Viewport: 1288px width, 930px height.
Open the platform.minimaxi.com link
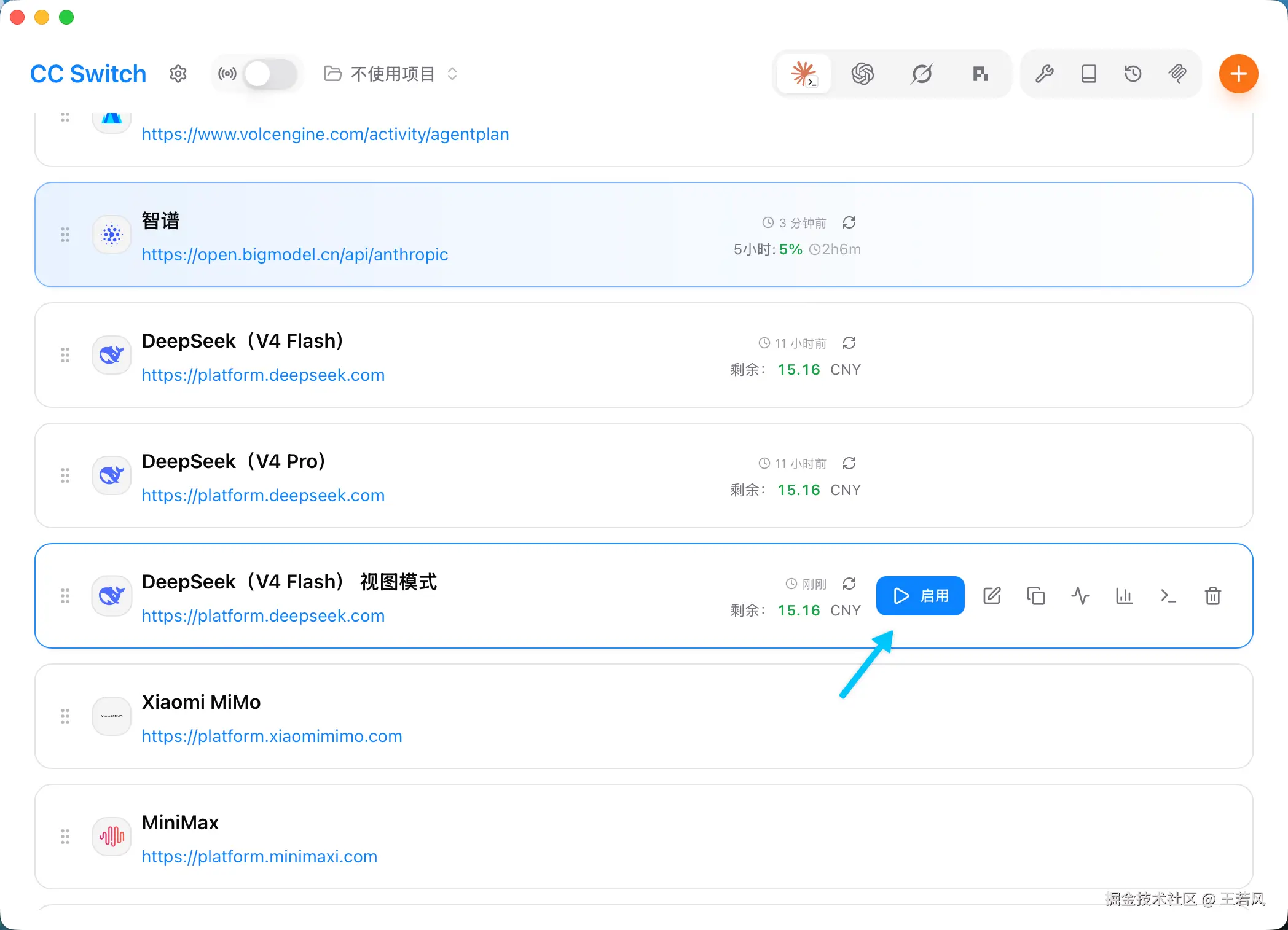click(x=259, y=856)
